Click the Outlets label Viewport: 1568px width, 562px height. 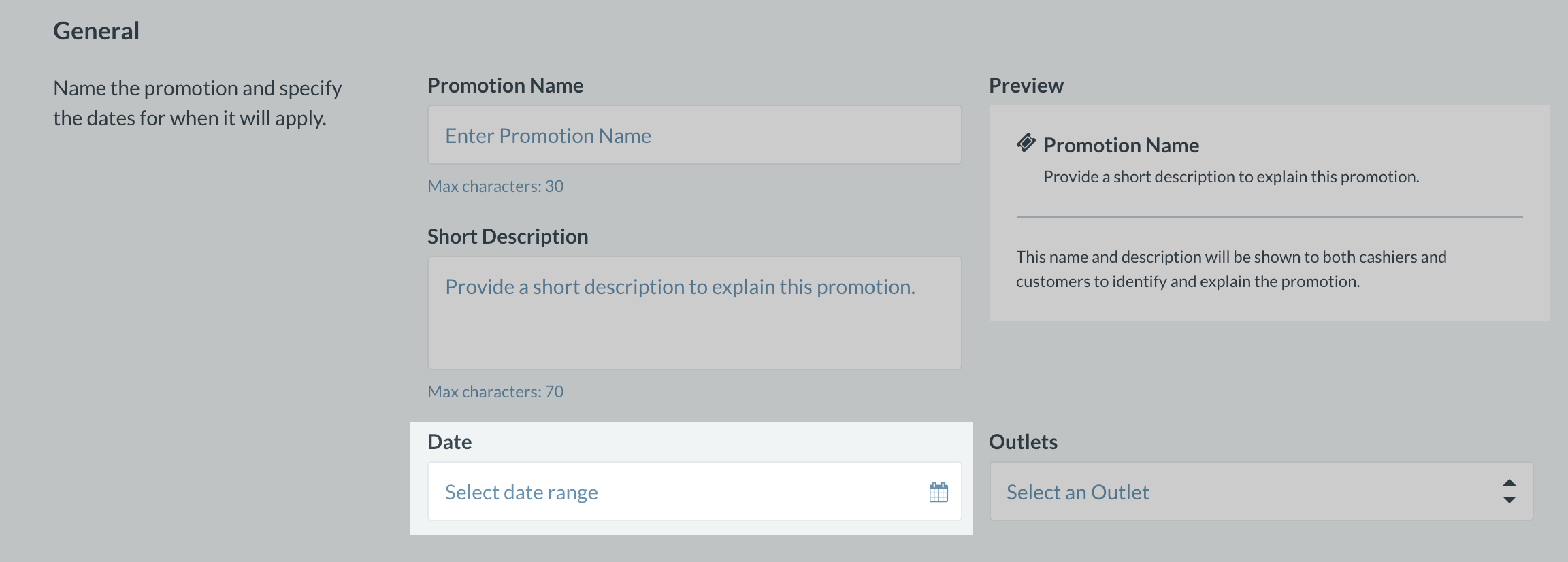click(1023, 442)
